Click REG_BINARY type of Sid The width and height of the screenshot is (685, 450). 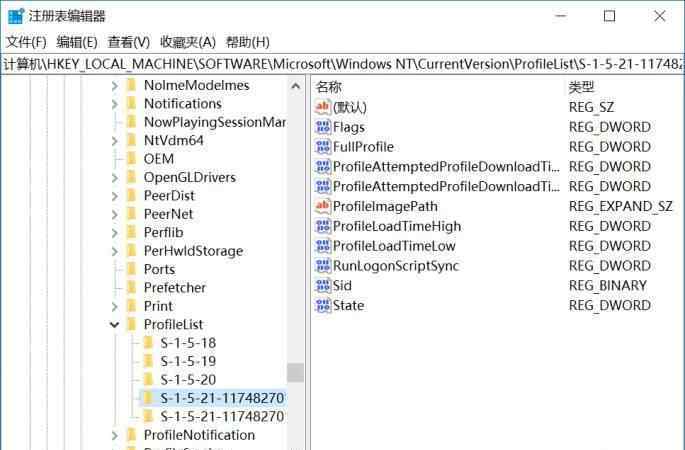coord(608,286)
